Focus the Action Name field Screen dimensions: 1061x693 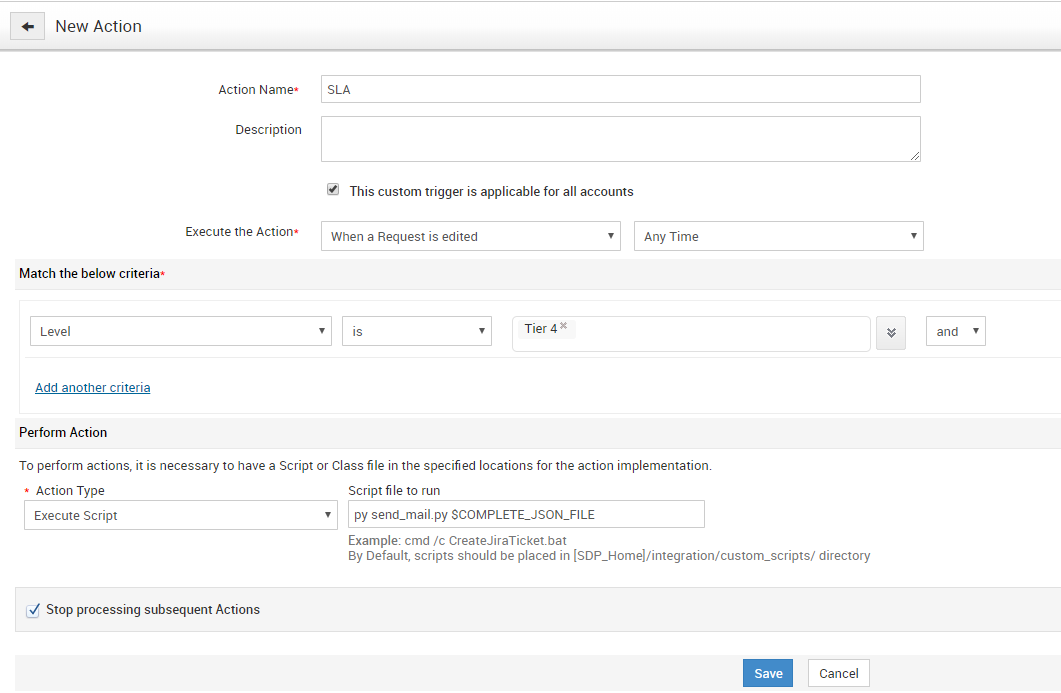click(620, 89)
